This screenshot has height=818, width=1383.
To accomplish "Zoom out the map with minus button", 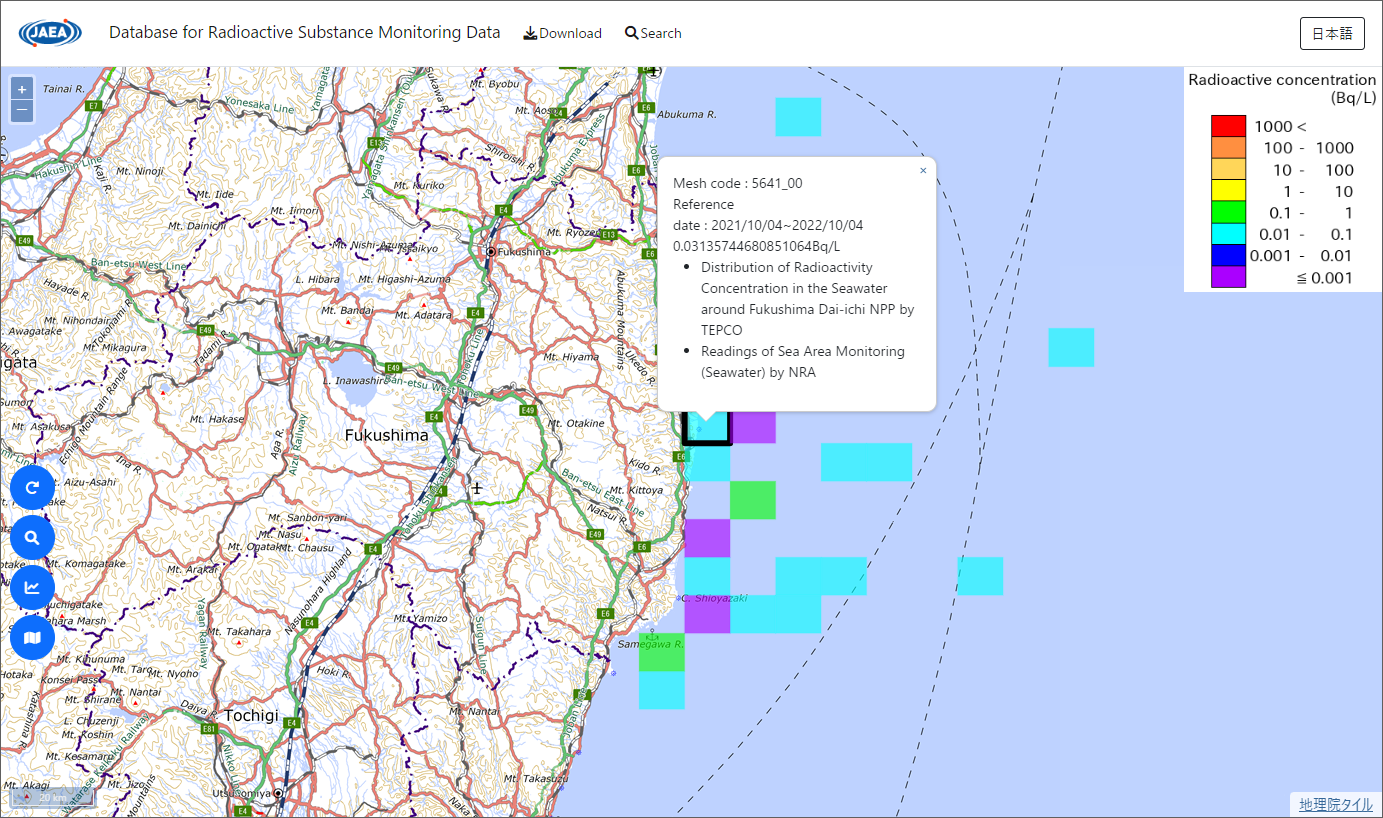I will tap(22, 110).
